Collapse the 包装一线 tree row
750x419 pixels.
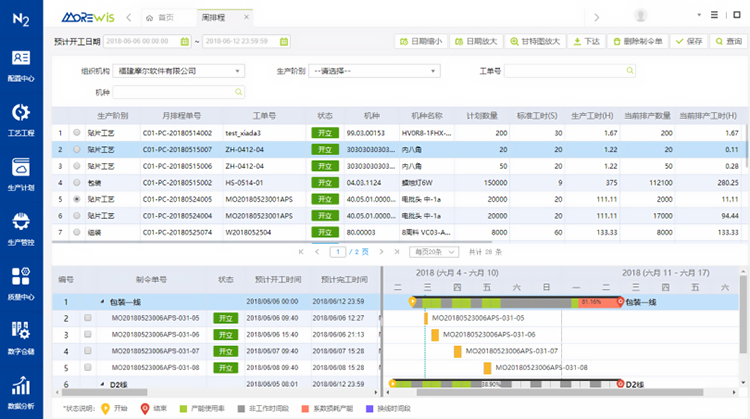pyautogui.click(x=101, y=301)
